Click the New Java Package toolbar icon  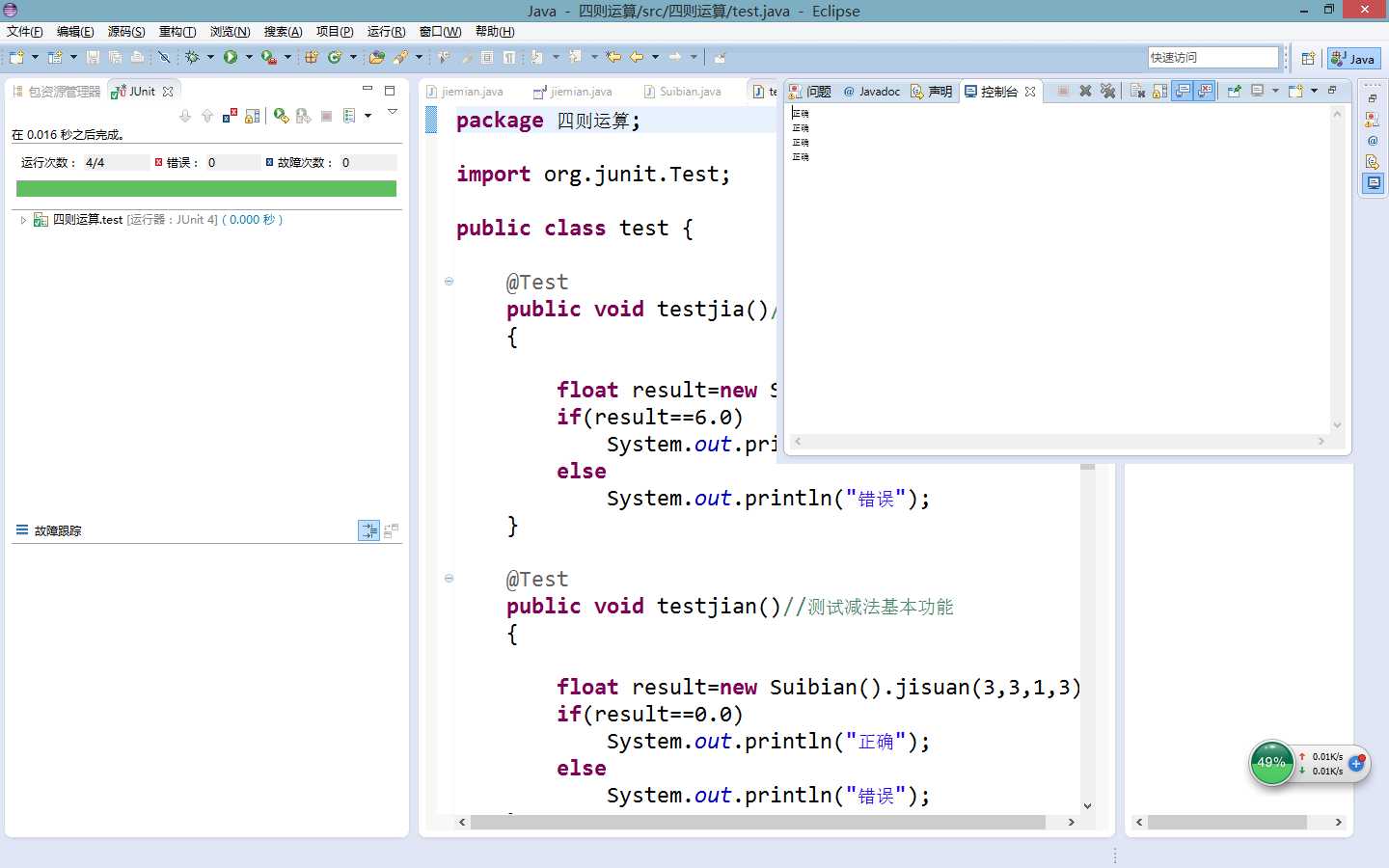pyautogui.click(x=312, y=57)
